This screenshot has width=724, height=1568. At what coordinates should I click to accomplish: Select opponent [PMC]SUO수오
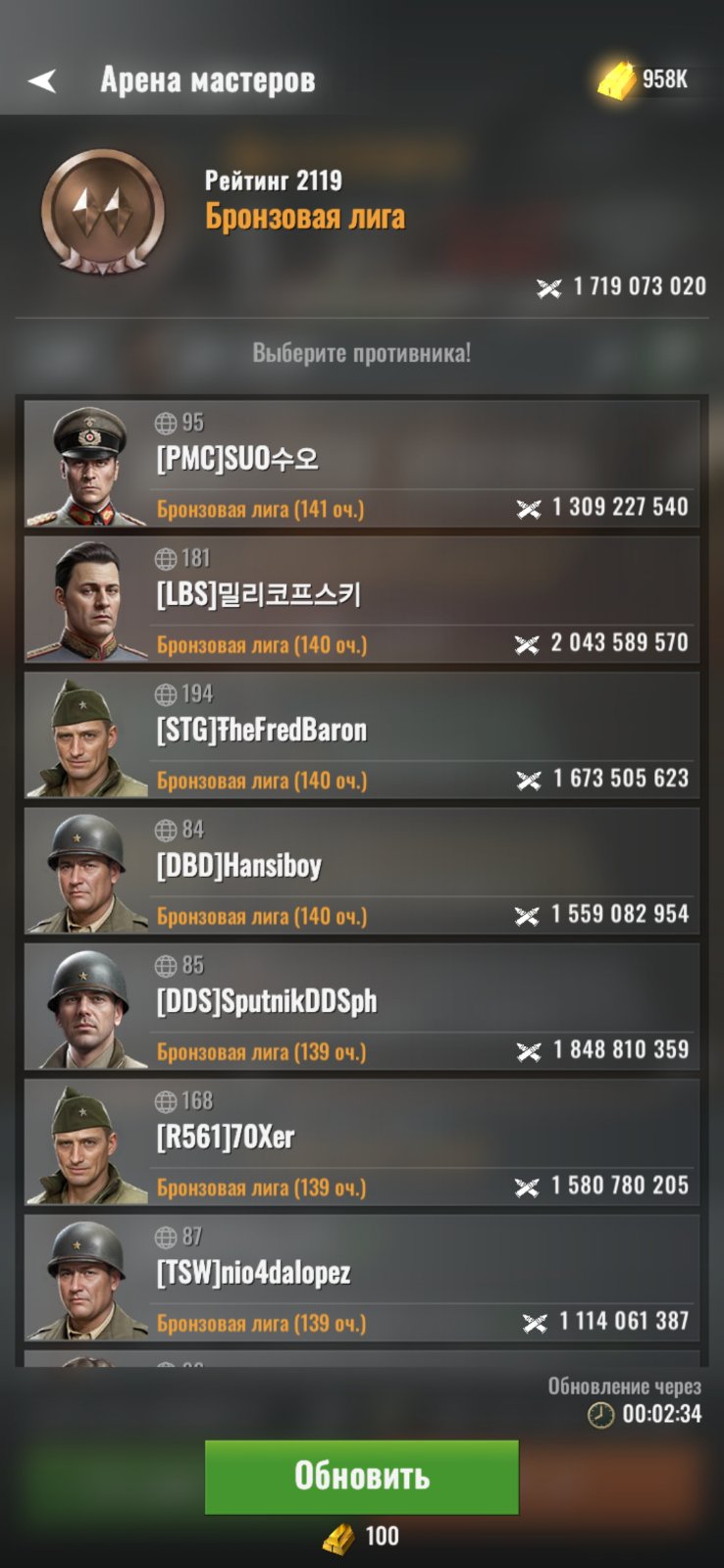pyautogui.click(x=362, y=464)
